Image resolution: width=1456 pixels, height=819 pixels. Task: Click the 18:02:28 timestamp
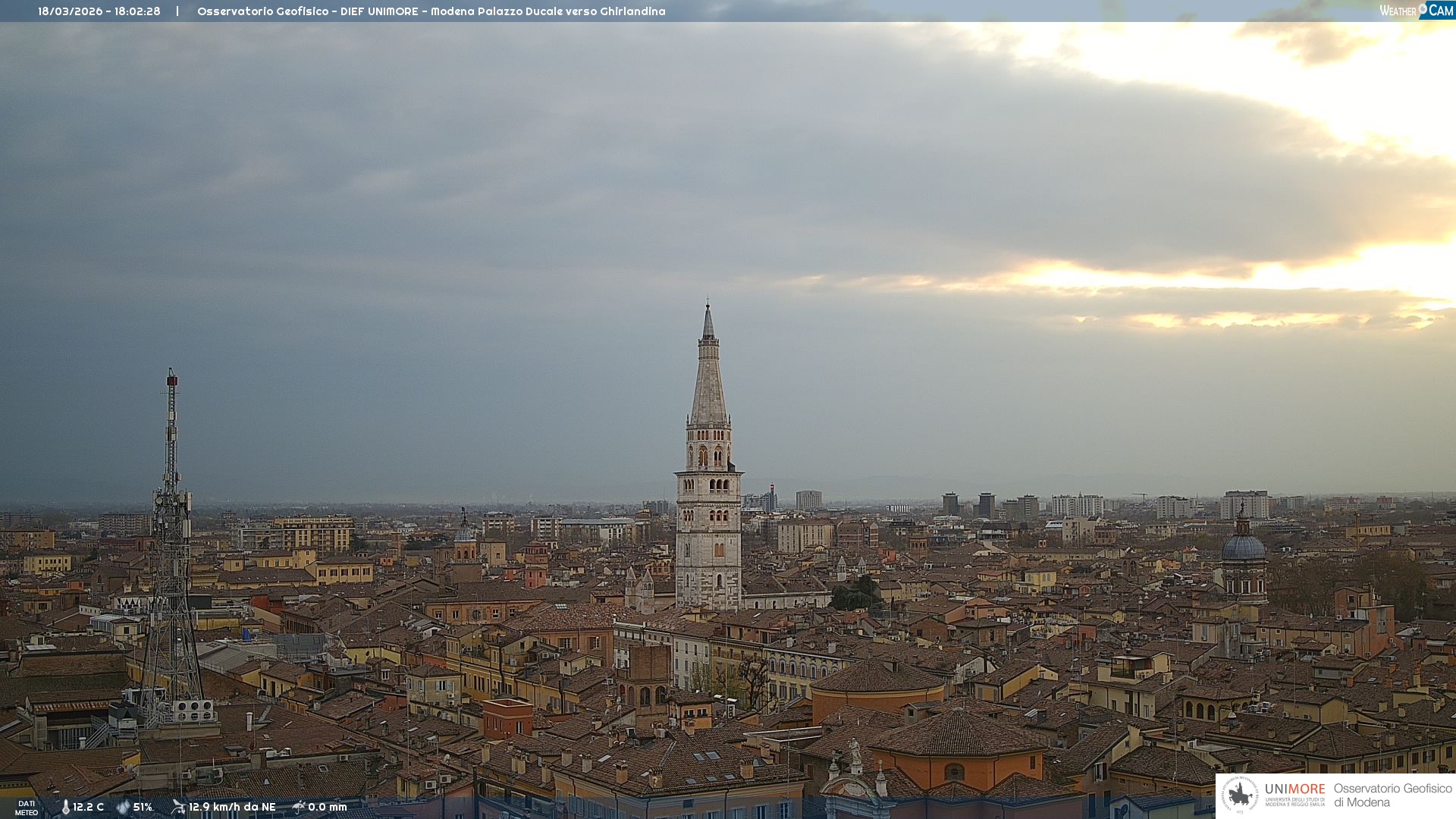click(137, 11)
